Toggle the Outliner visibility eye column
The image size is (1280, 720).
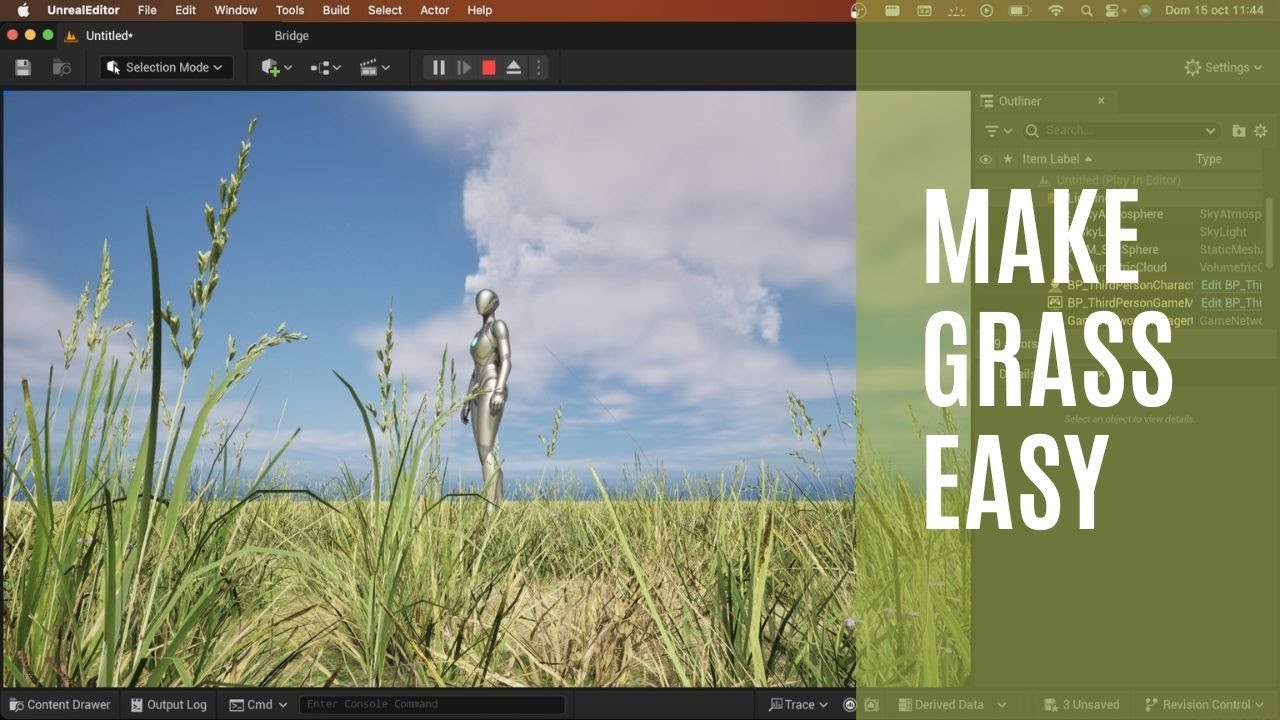tap(986, 159)
